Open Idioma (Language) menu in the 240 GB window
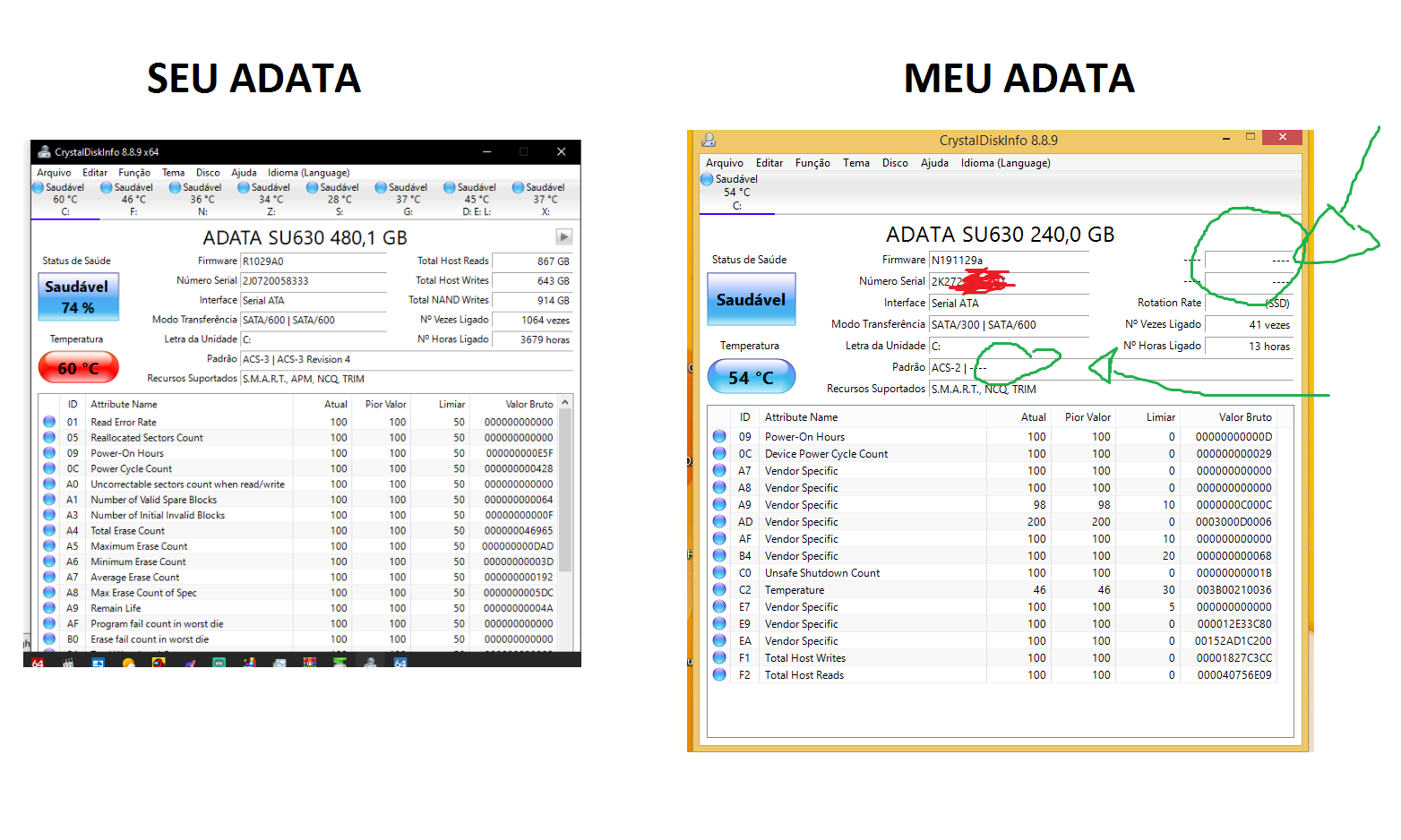Image resolution: width=1401 pixels, height=840 pixels. 1006,163
